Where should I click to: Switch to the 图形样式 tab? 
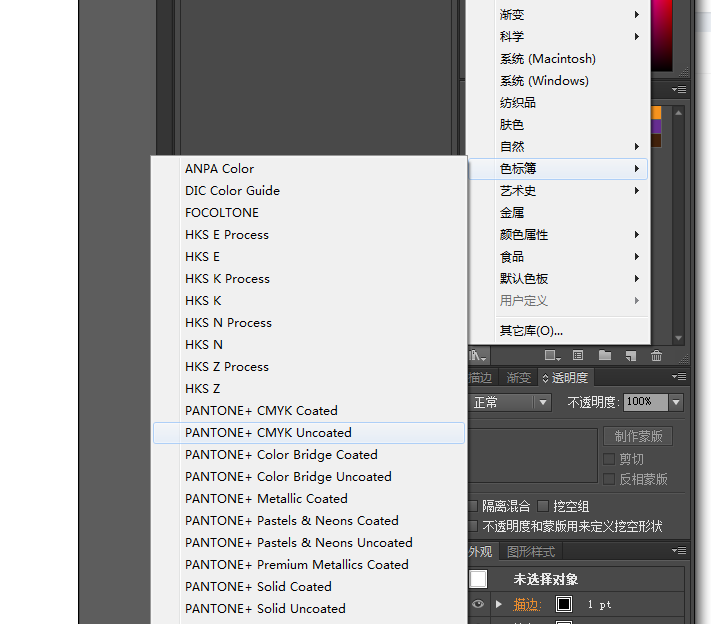tap(531, 551)
